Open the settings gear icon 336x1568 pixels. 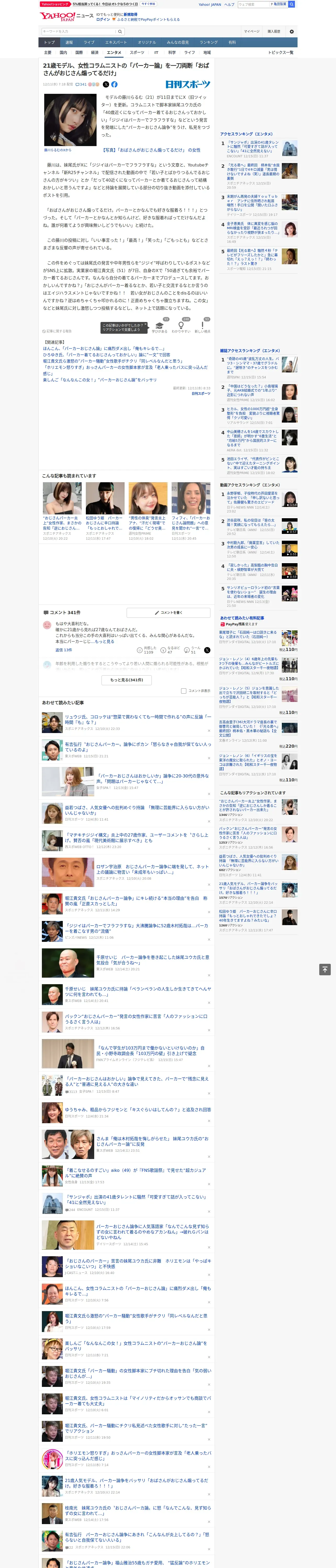point(292,32)
